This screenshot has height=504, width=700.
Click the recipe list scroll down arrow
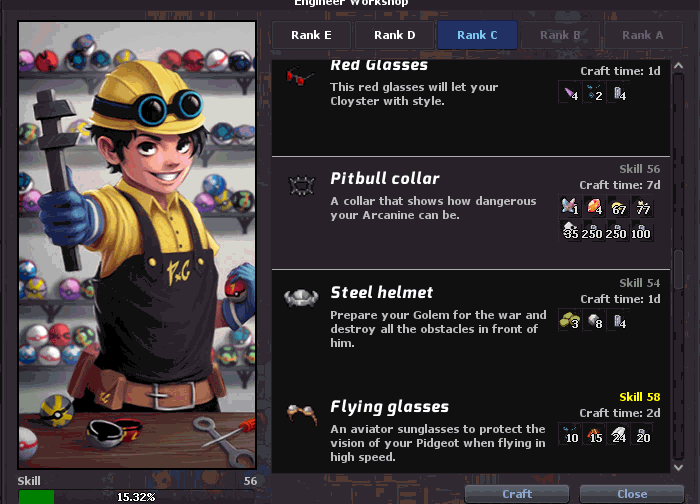679,467
